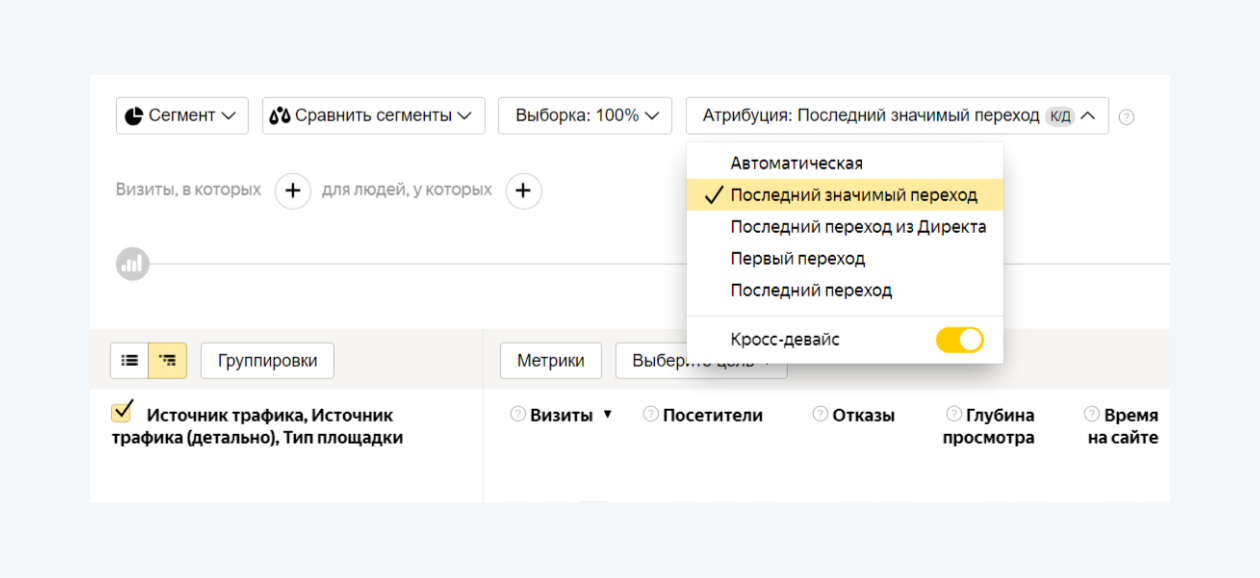Viewport: 1260px width, 578px height.
Task: Click the gray chart icon on timeline
Action: (x=132, y=264)
